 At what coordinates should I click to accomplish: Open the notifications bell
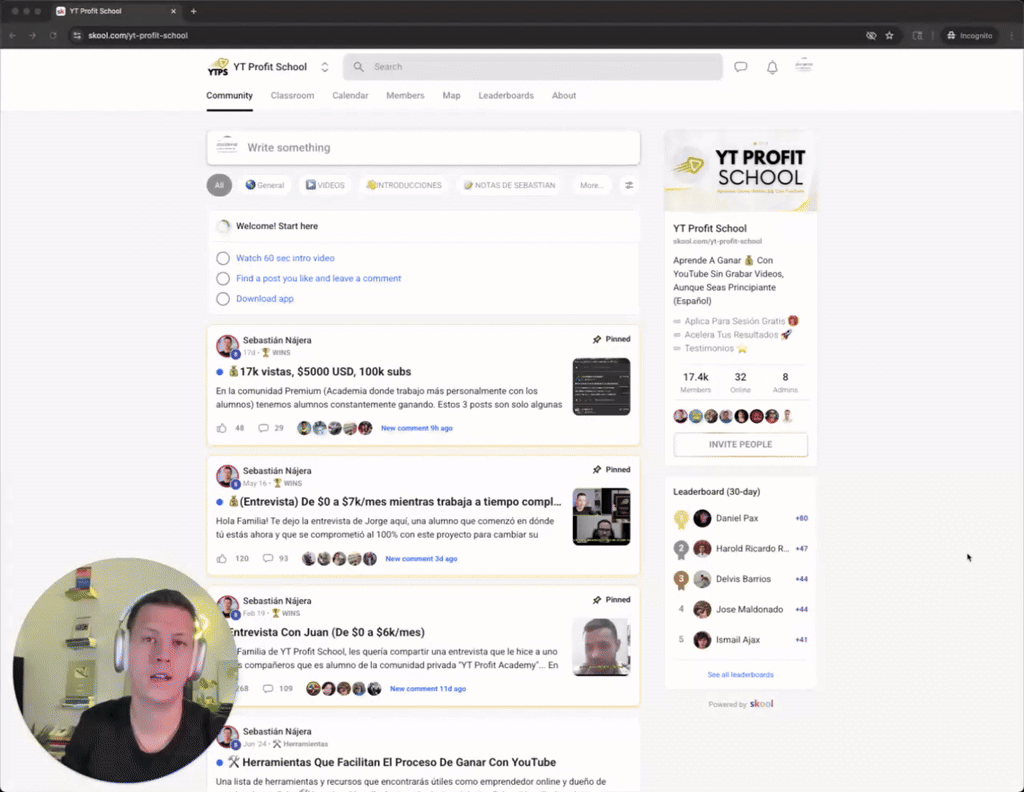(x=772, y=67)
